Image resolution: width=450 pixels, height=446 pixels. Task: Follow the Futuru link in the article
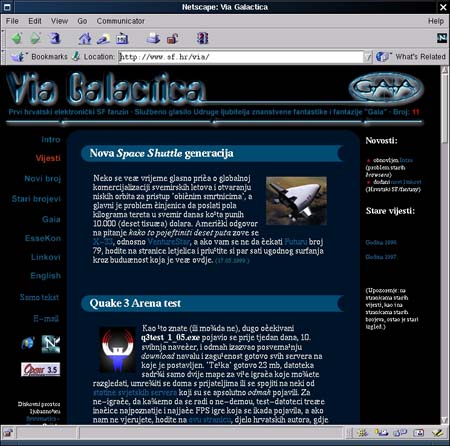click(295, 242)
